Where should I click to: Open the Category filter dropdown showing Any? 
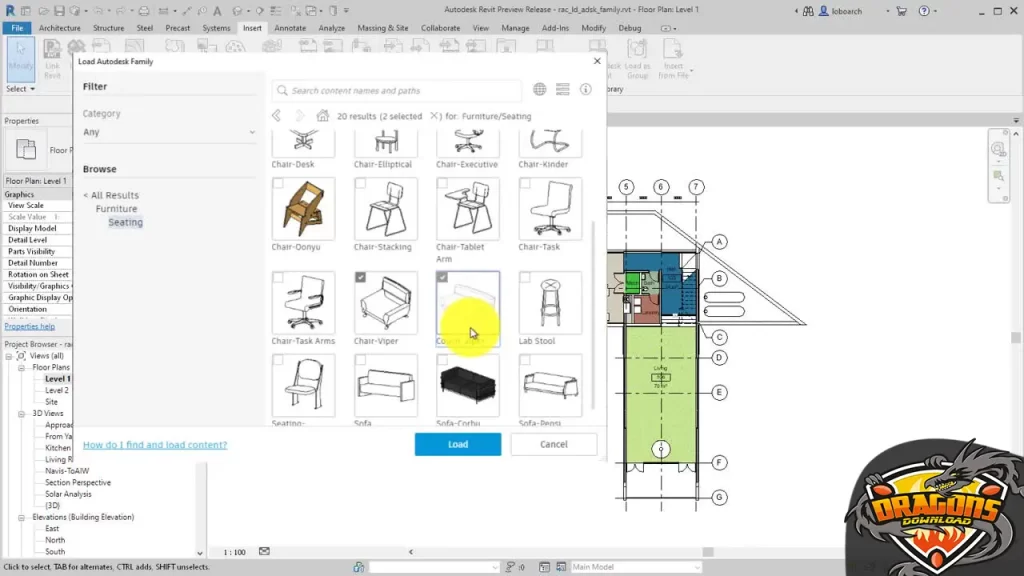coord(170,131)
